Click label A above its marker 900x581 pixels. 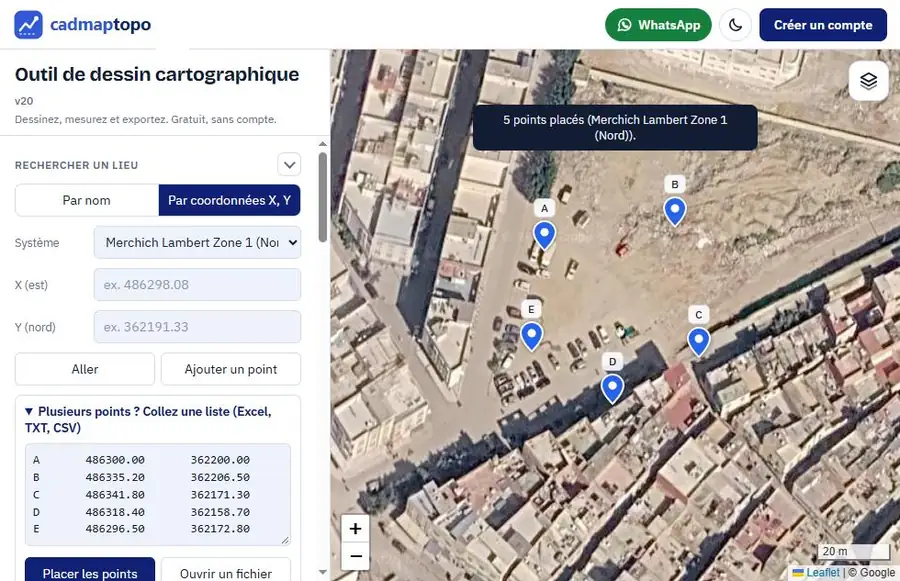[x=544, y=208]
